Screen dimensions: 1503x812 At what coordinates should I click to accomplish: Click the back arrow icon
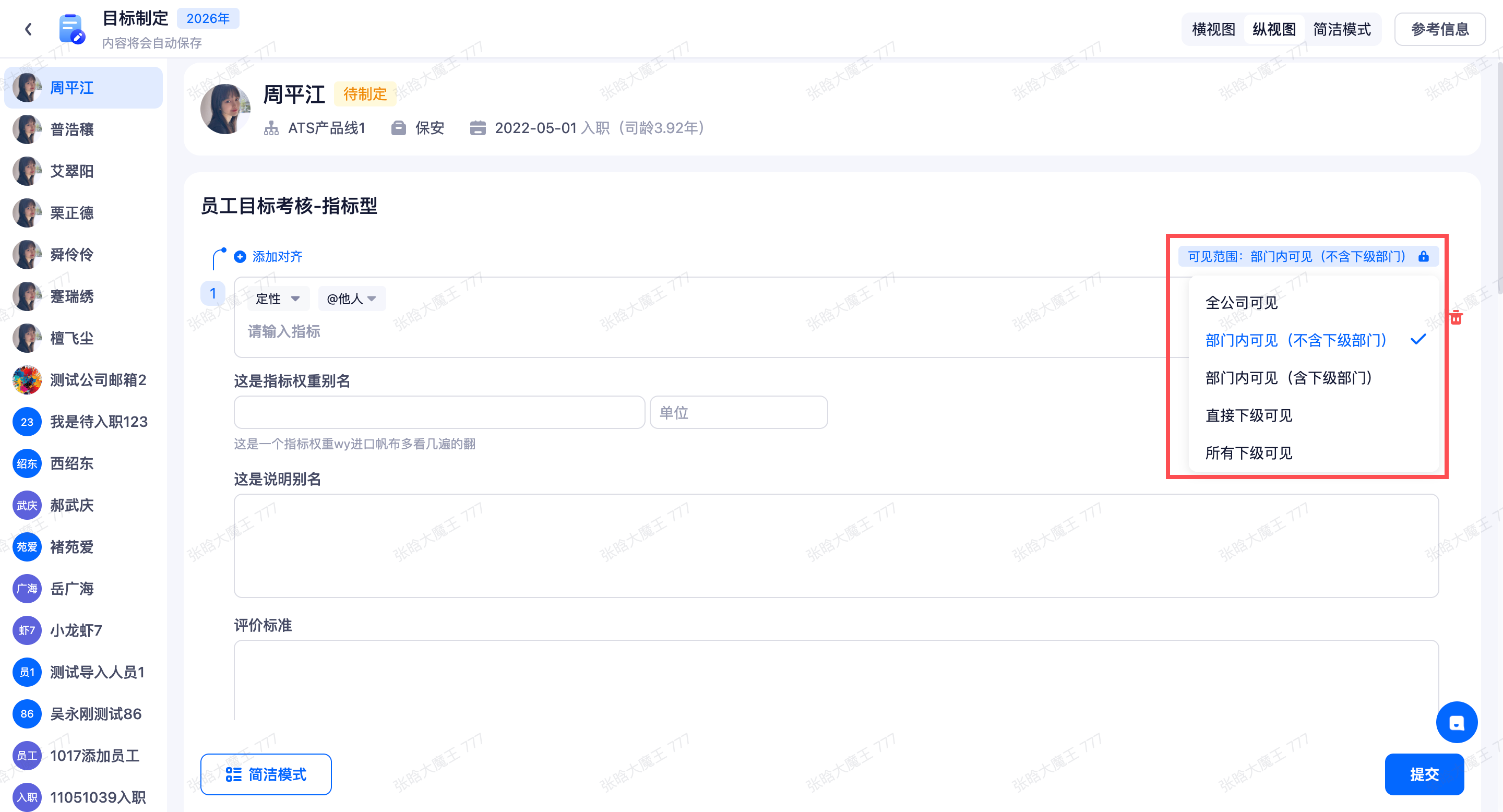[x=28, y=29]
